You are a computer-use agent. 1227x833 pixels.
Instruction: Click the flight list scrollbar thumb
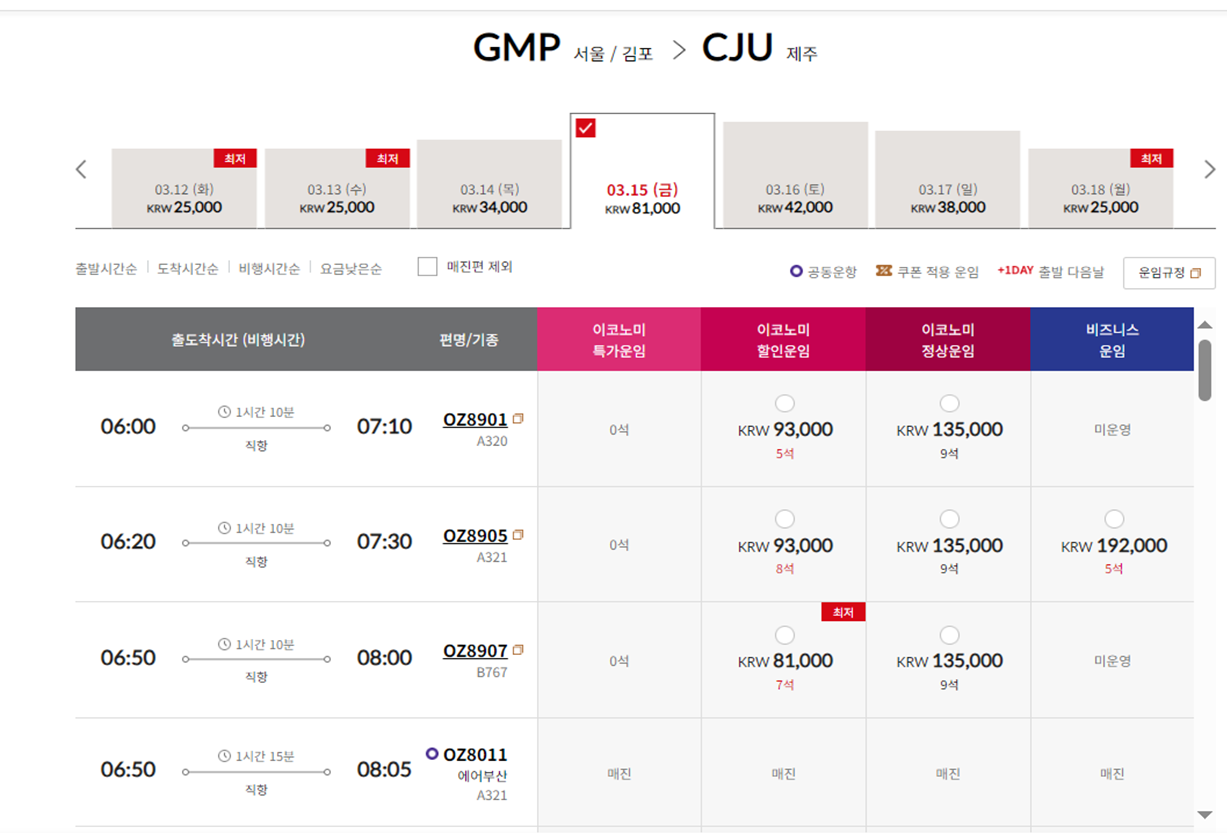coord(1205,370)
